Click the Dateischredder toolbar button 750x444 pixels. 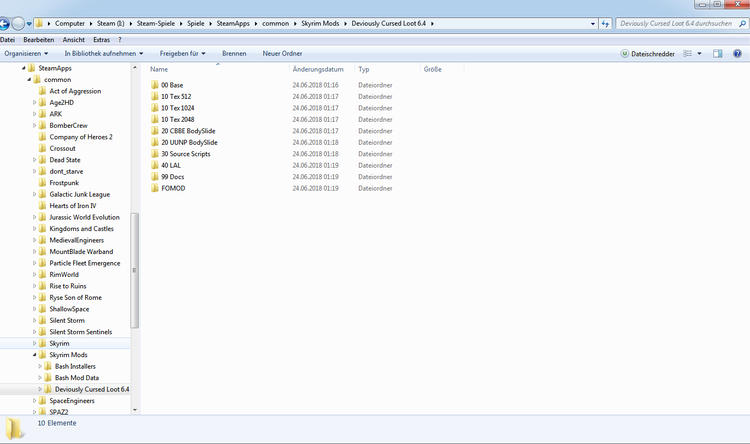click(x=648, y=54)
